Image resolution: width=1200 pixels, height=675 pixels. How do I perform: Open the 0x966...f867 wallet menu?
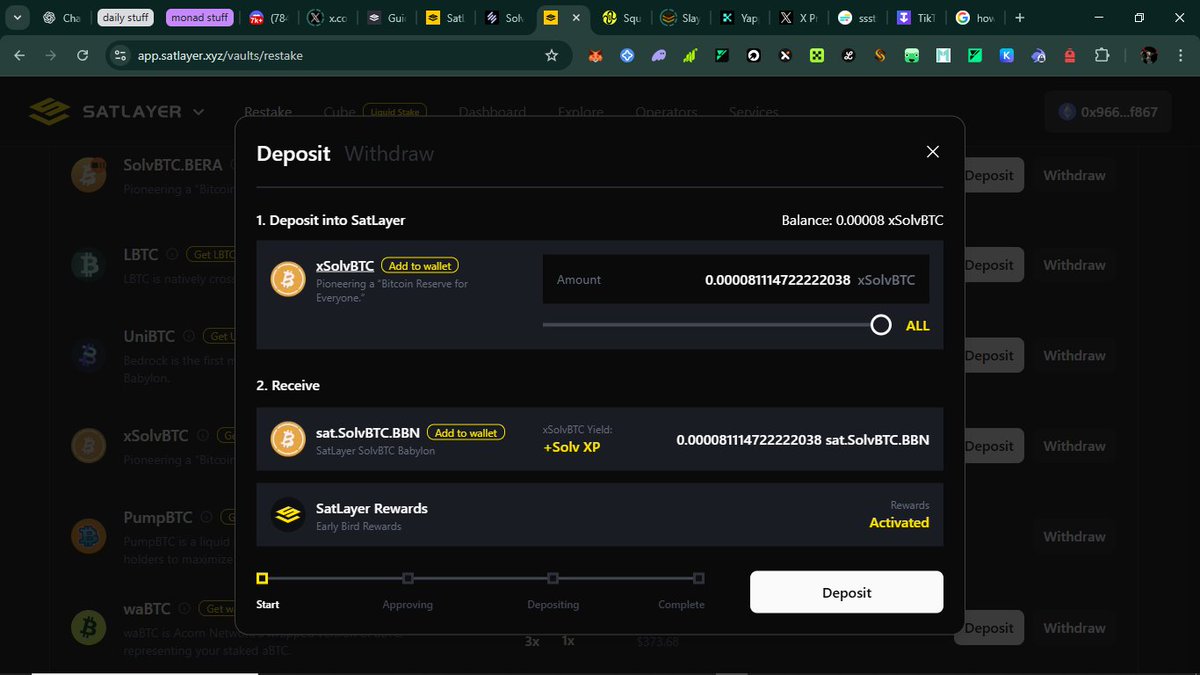point(1107,112)
